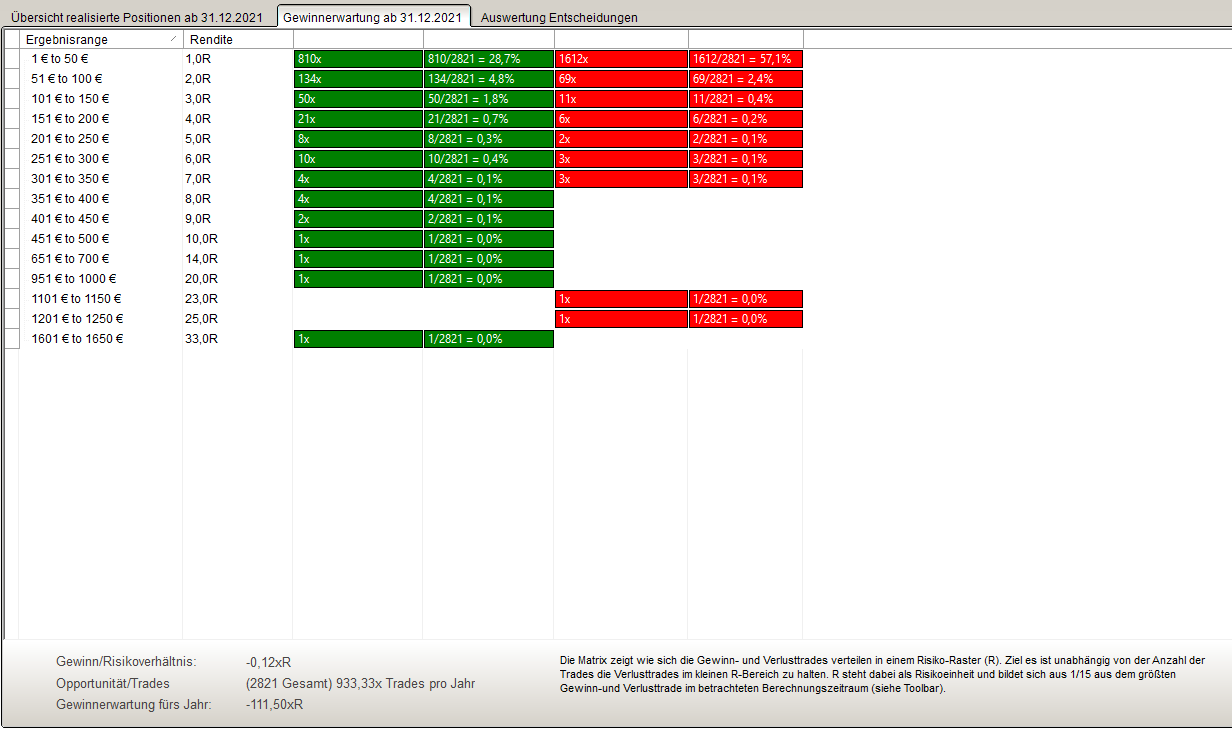1232x729 pixels.
Task: Click the 4,0R Rendite cell
Action: 237,119
